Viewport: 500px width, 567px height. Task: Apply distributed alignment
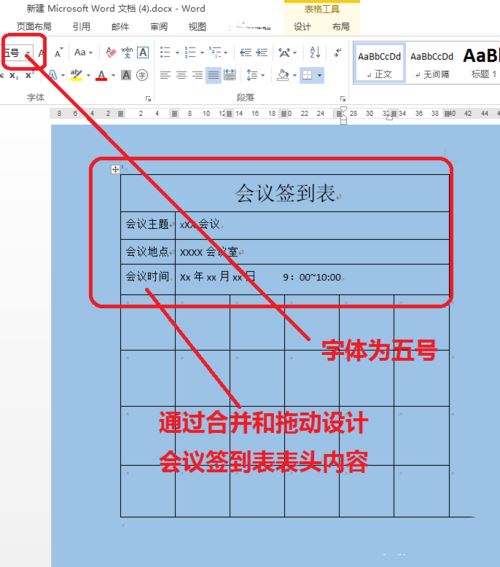230,75
